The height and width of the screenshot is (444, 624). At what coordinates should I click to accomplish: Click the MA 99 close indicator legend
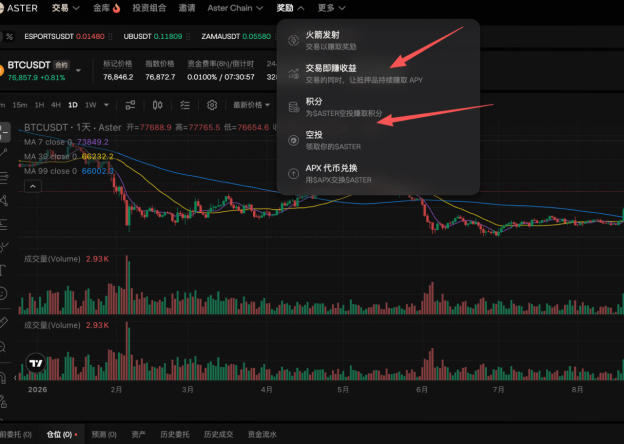tap(68, 171)
